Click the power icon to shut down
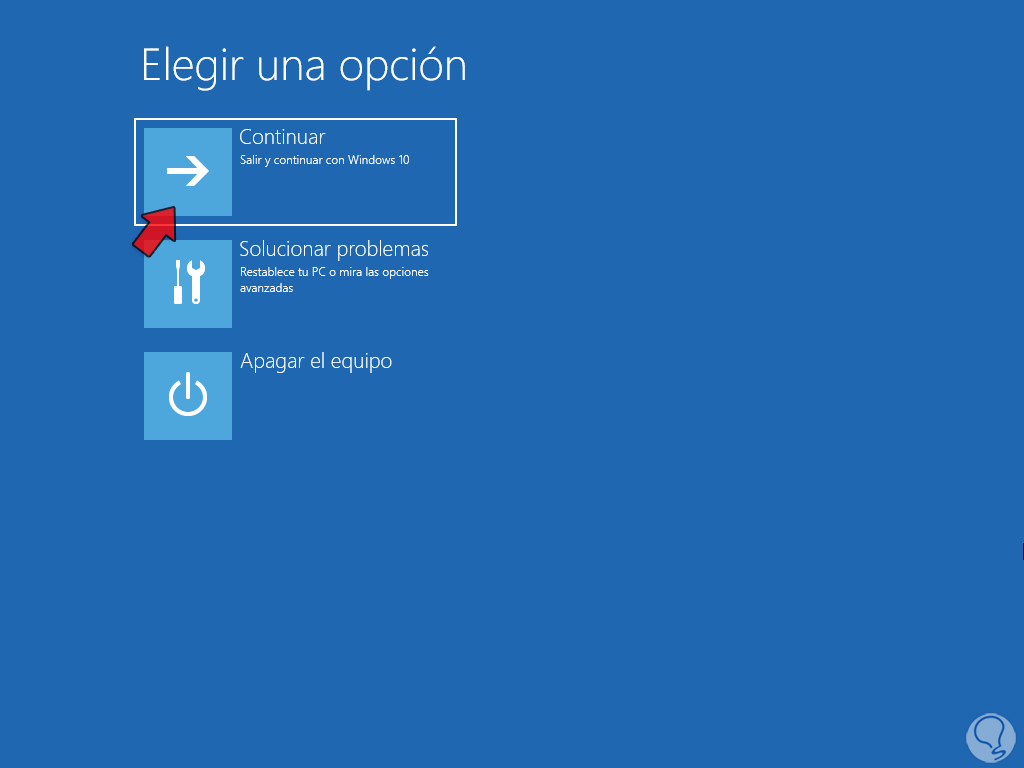The image size is (1024, 768). [x=187, y=396]
